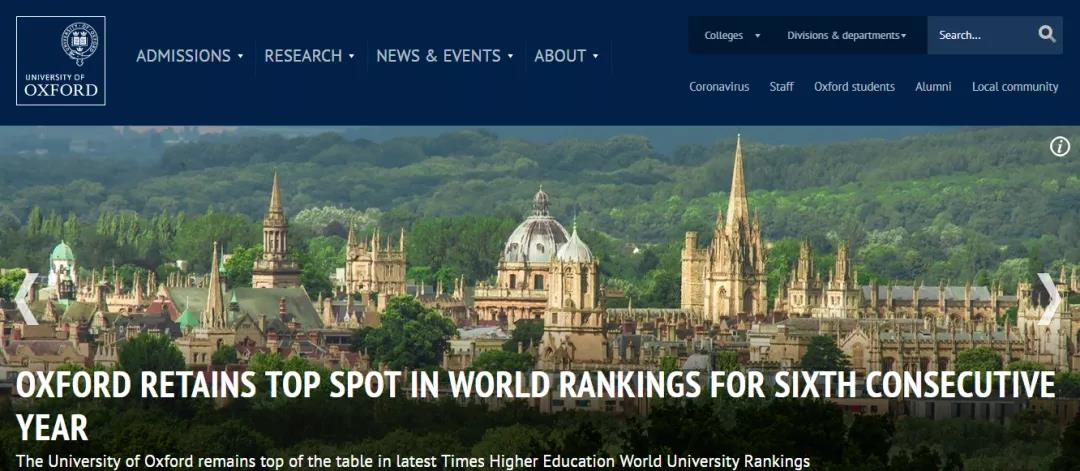
Task: Click the Times Higher Education rankings subtitle
Action: tap(412, 461)
